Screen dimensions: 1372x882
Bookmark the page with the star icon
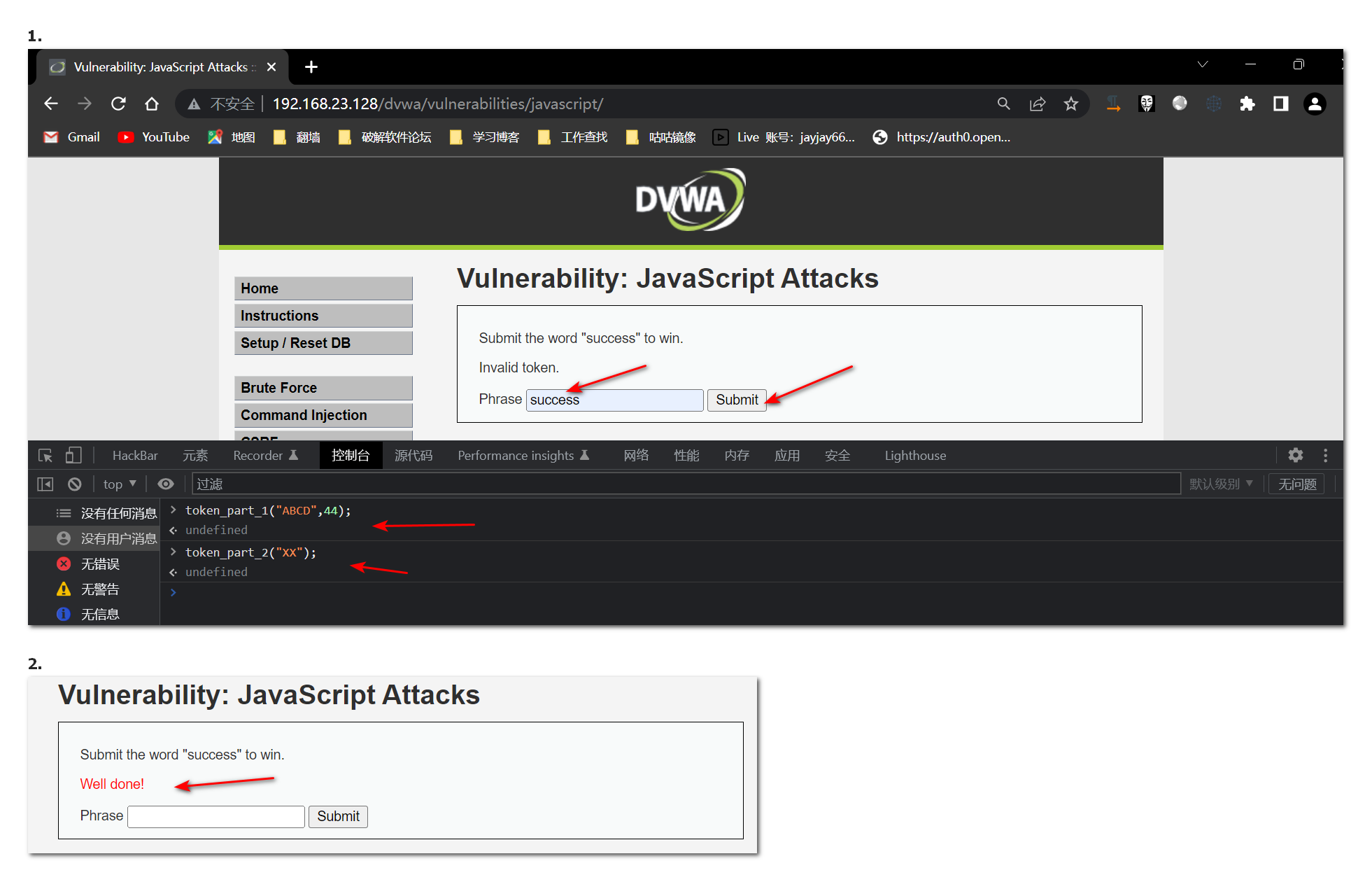(x=1070, y=104)
